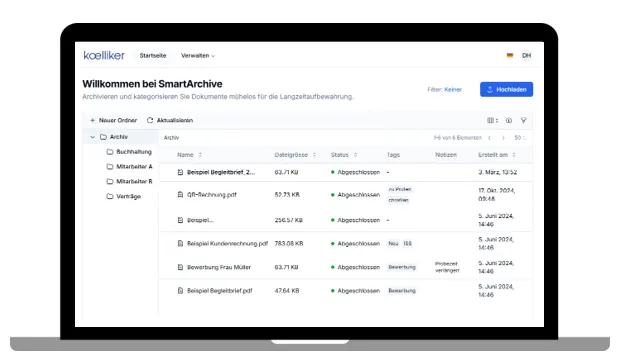Click the Probezeit verlängert note
Image resolution: width=620 pixels, height=363 pixels.
(x=447, y=267)
